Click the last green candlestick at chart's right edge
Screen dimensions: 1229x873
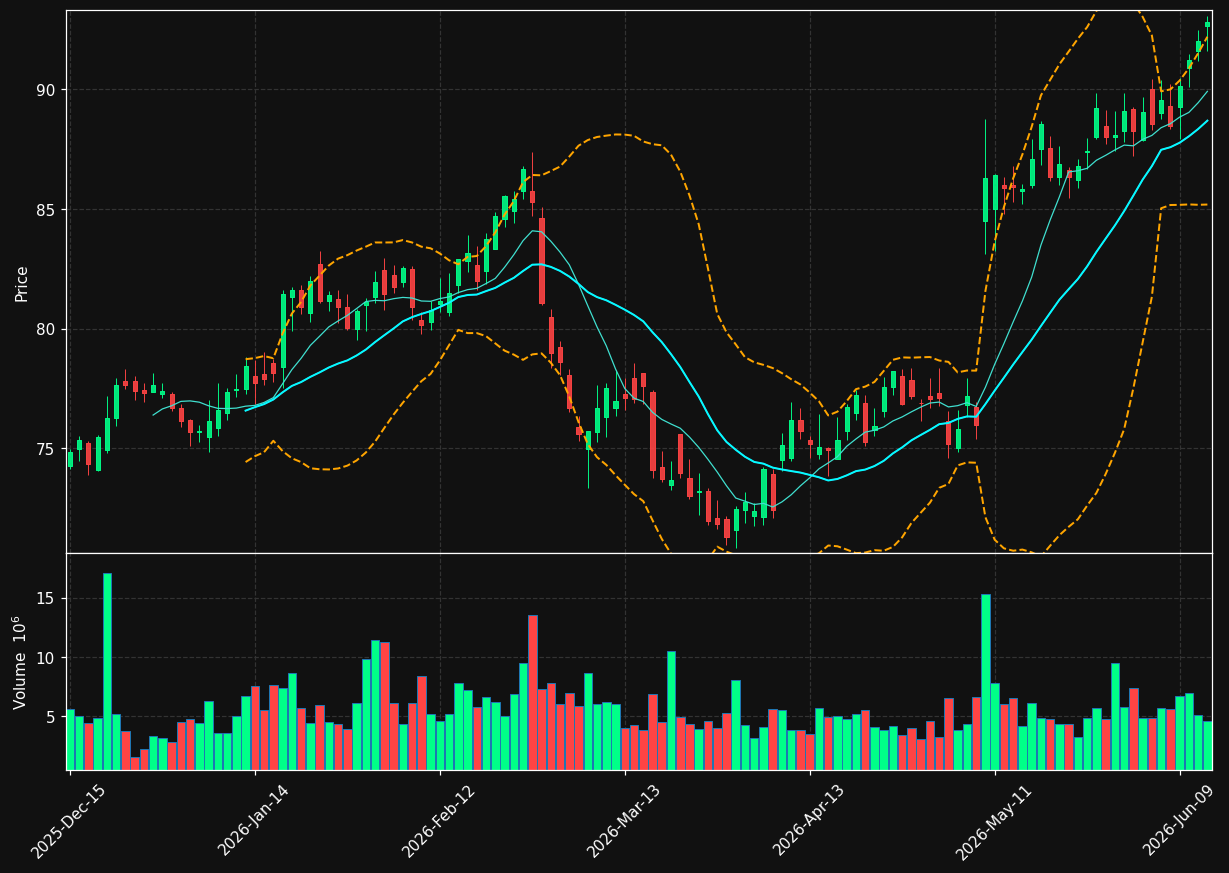pos(1207,24)
